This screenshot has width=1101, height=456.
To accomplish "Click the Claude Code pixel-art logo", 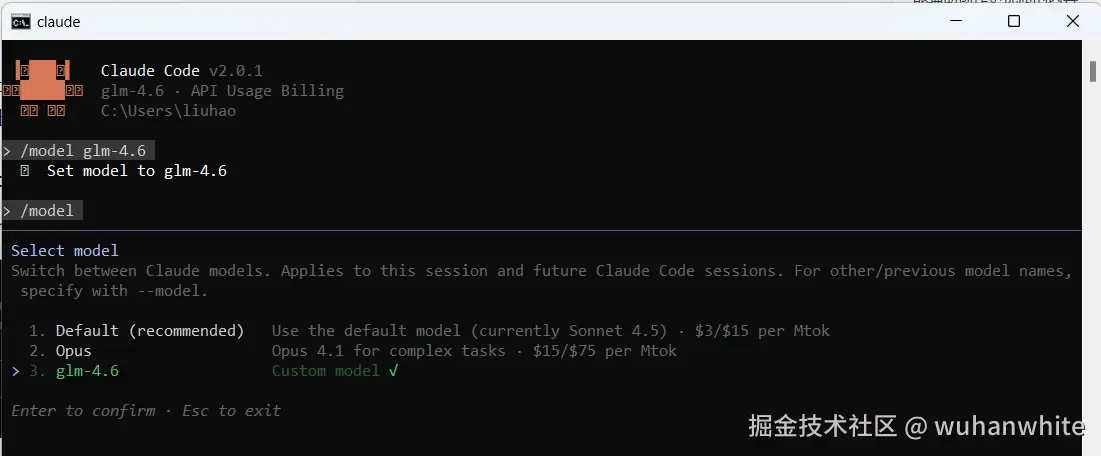I will tap(43, 91).
